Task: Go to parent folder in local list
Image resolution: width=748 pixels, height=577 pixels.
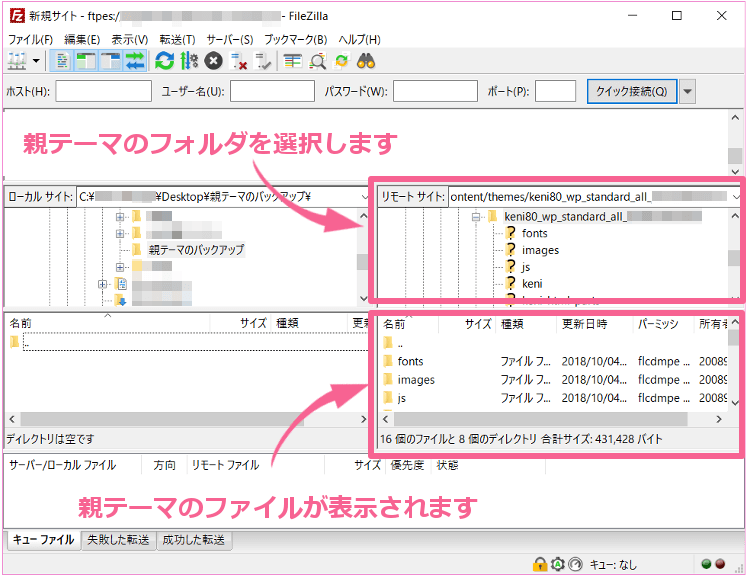Action: 26,342
